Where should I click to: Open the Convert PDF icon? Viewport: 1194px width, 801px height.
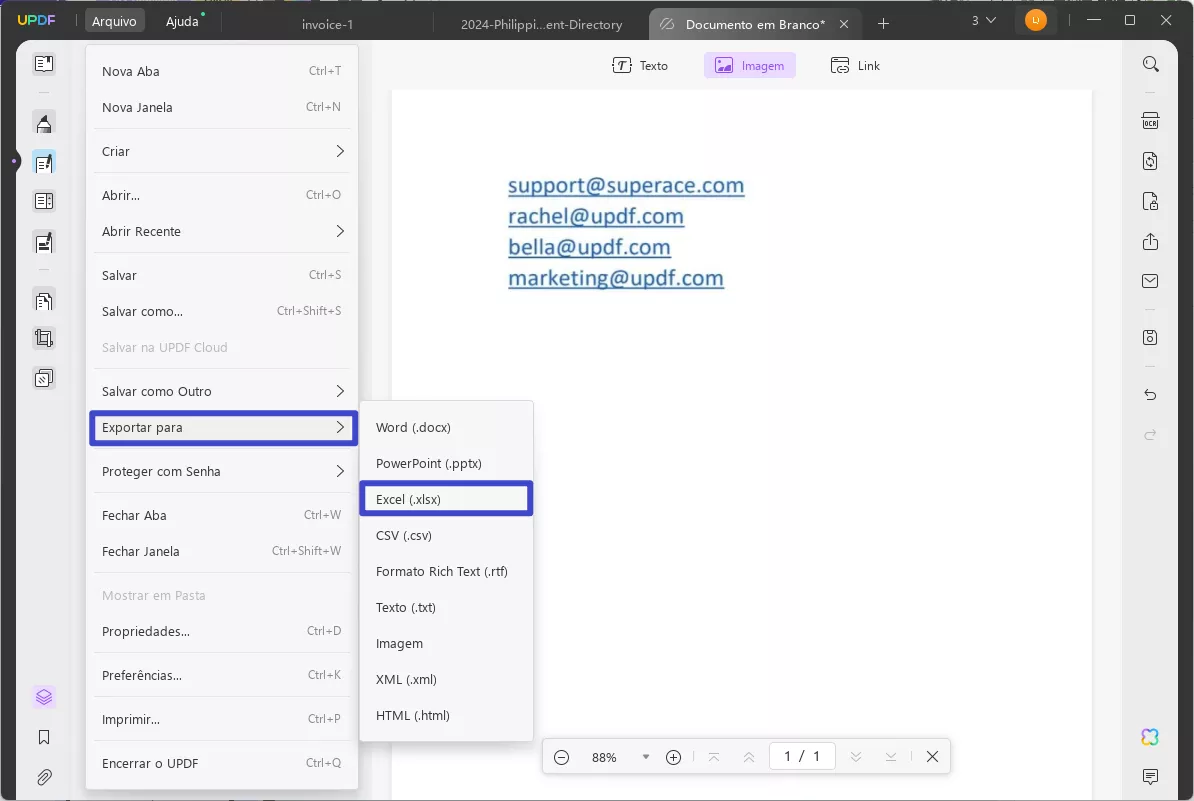1151,161
